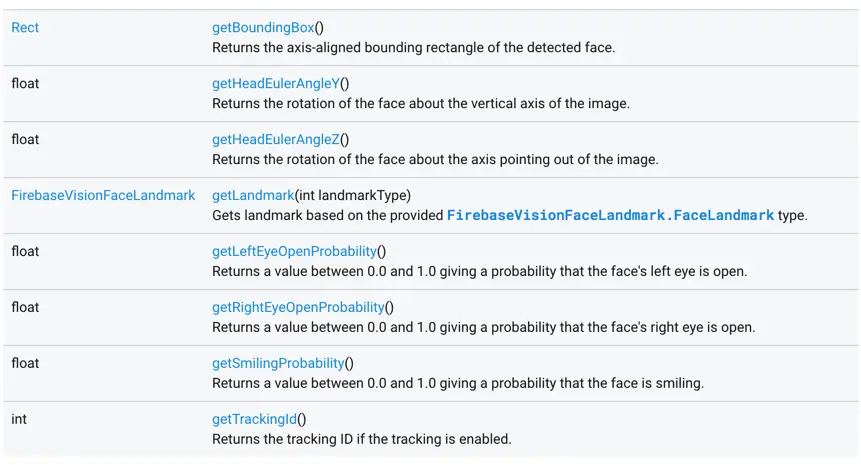The width and height of the screenshot is (861, 465).
Task: Open the getTrackingId method link
Action: (255, 419)
